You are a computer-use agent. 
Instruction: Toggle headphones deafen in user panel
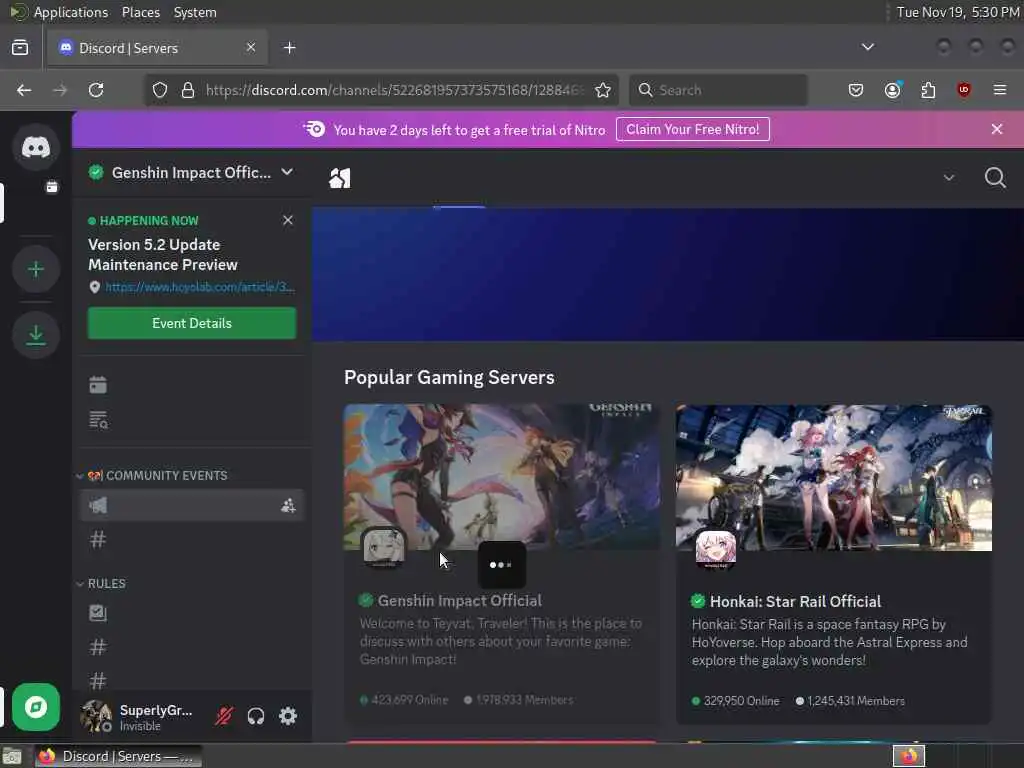pyautogui.click(x=256, y=716)
